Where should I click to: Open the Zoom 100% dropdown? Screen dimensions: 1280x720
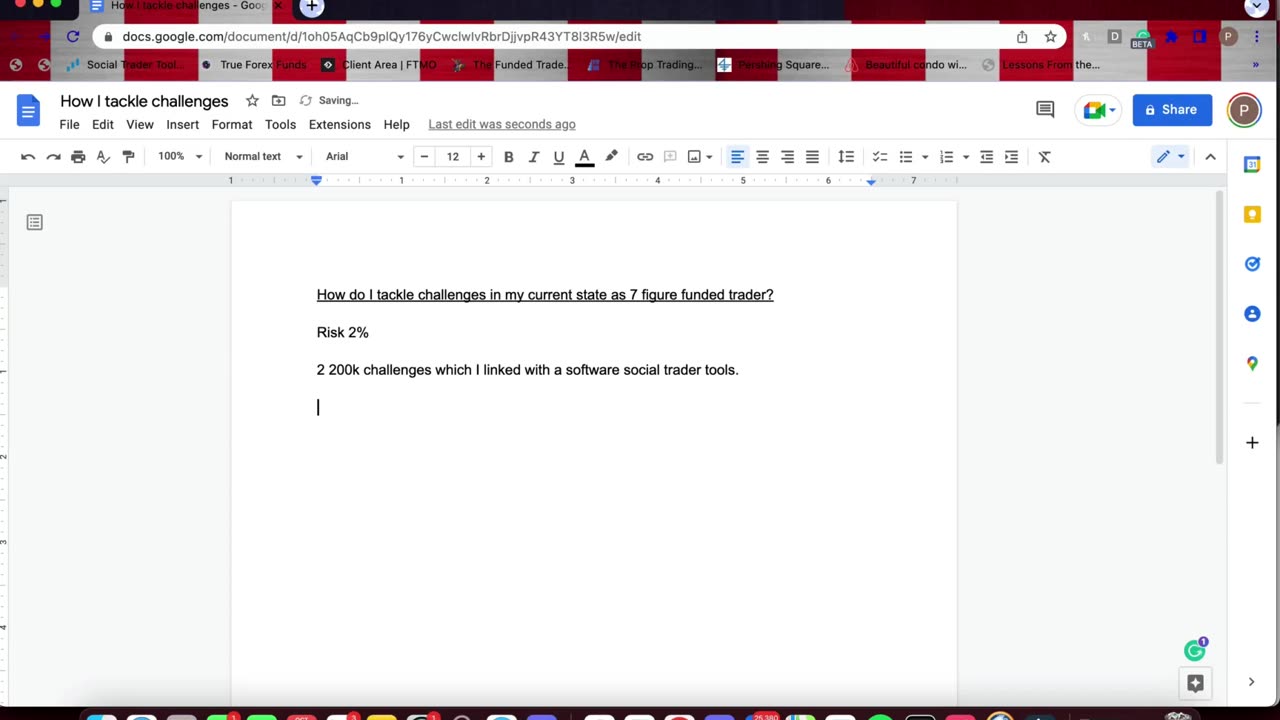click(180, 157)
